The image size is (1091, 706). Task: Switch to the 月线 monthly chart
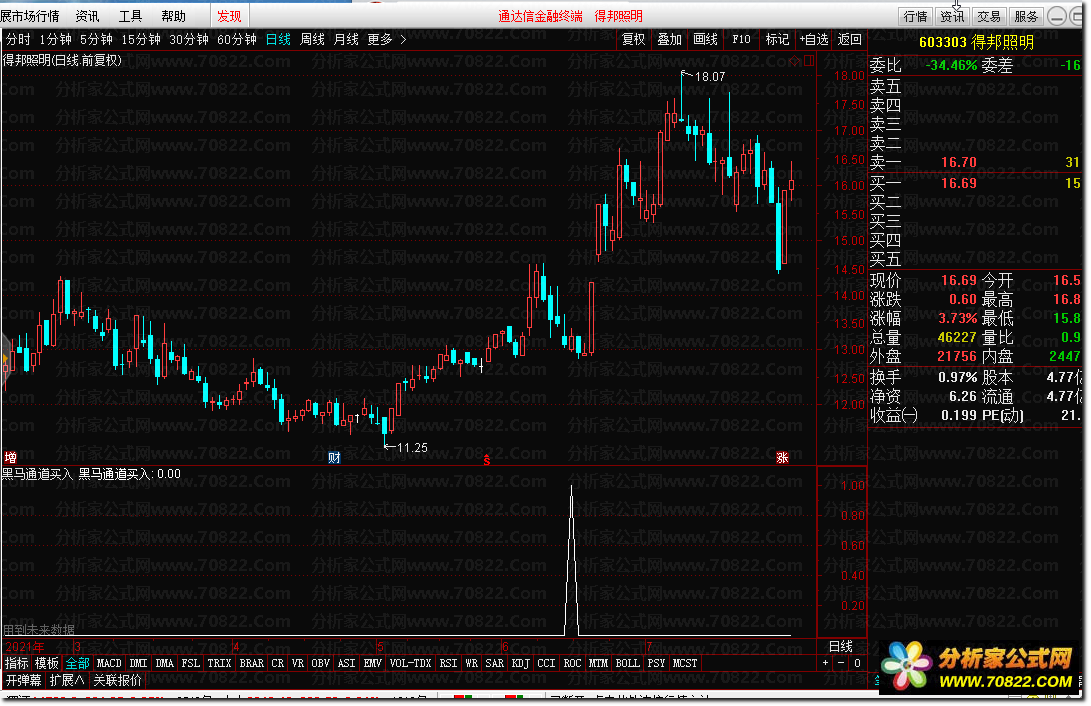click(x=346, y=40)
